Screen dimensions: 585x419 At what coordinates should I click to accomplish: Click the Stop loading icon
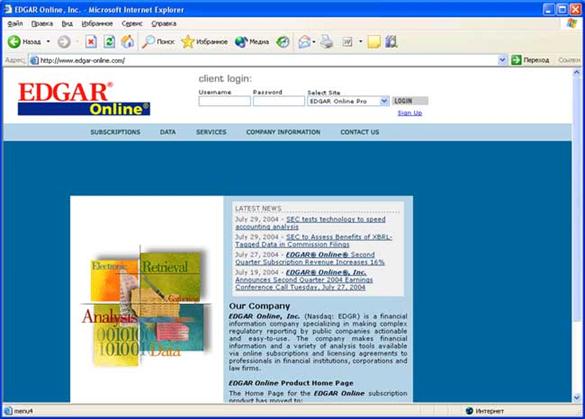91,41
